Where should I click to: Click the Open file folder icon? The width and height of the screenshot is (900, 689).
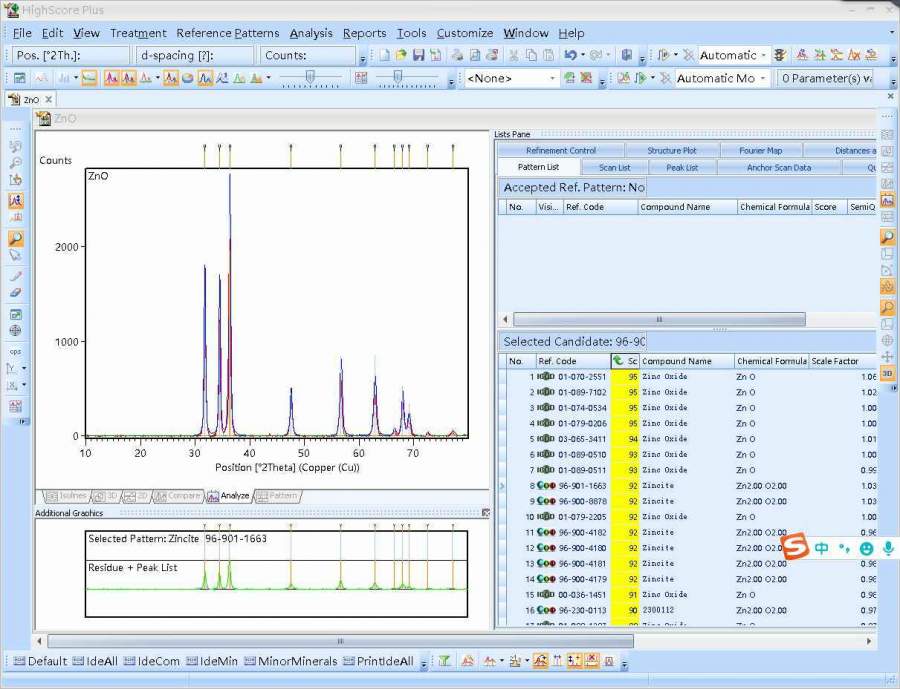401,56
